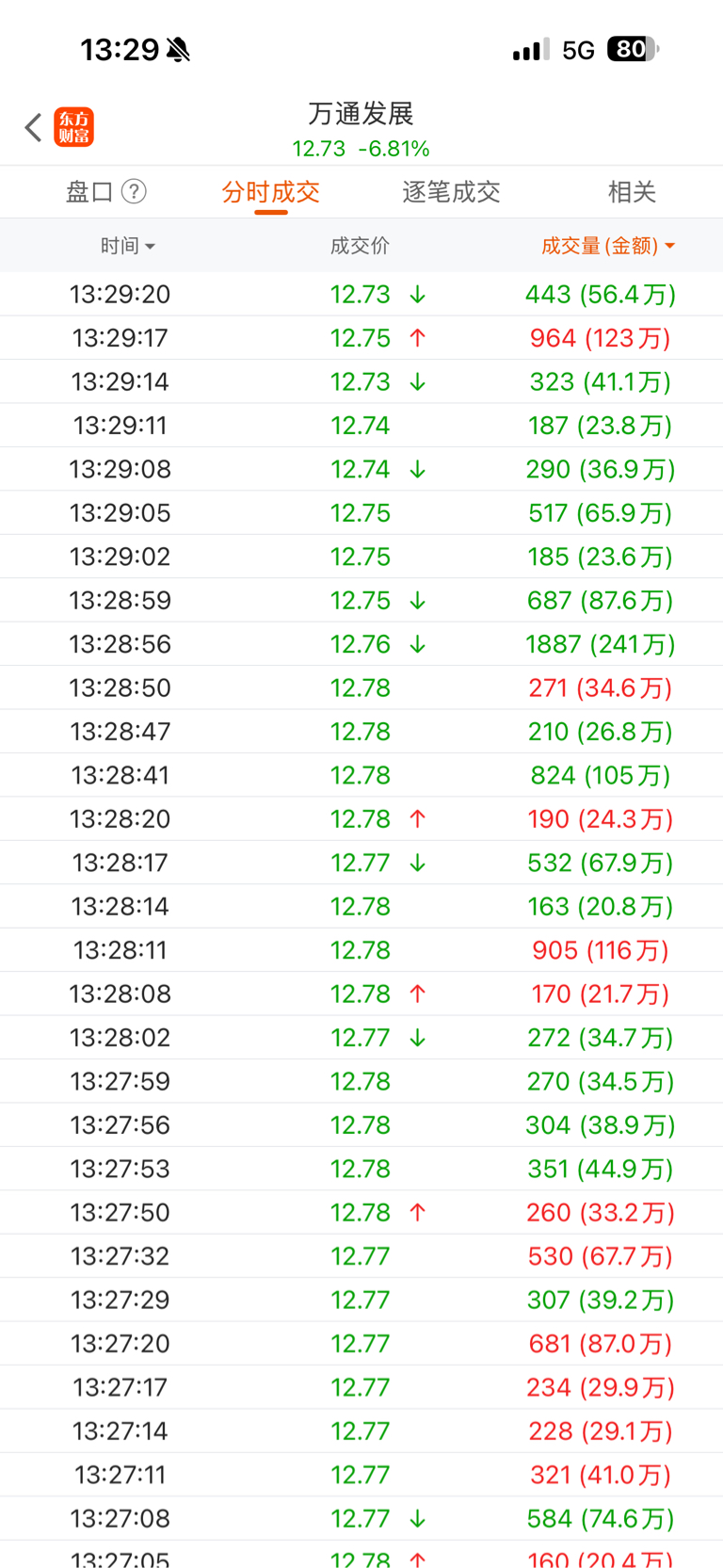Tap the 12.73 -6.81% price change text
The width and height of the screenshot is (723, 1568).
[361, 149]
